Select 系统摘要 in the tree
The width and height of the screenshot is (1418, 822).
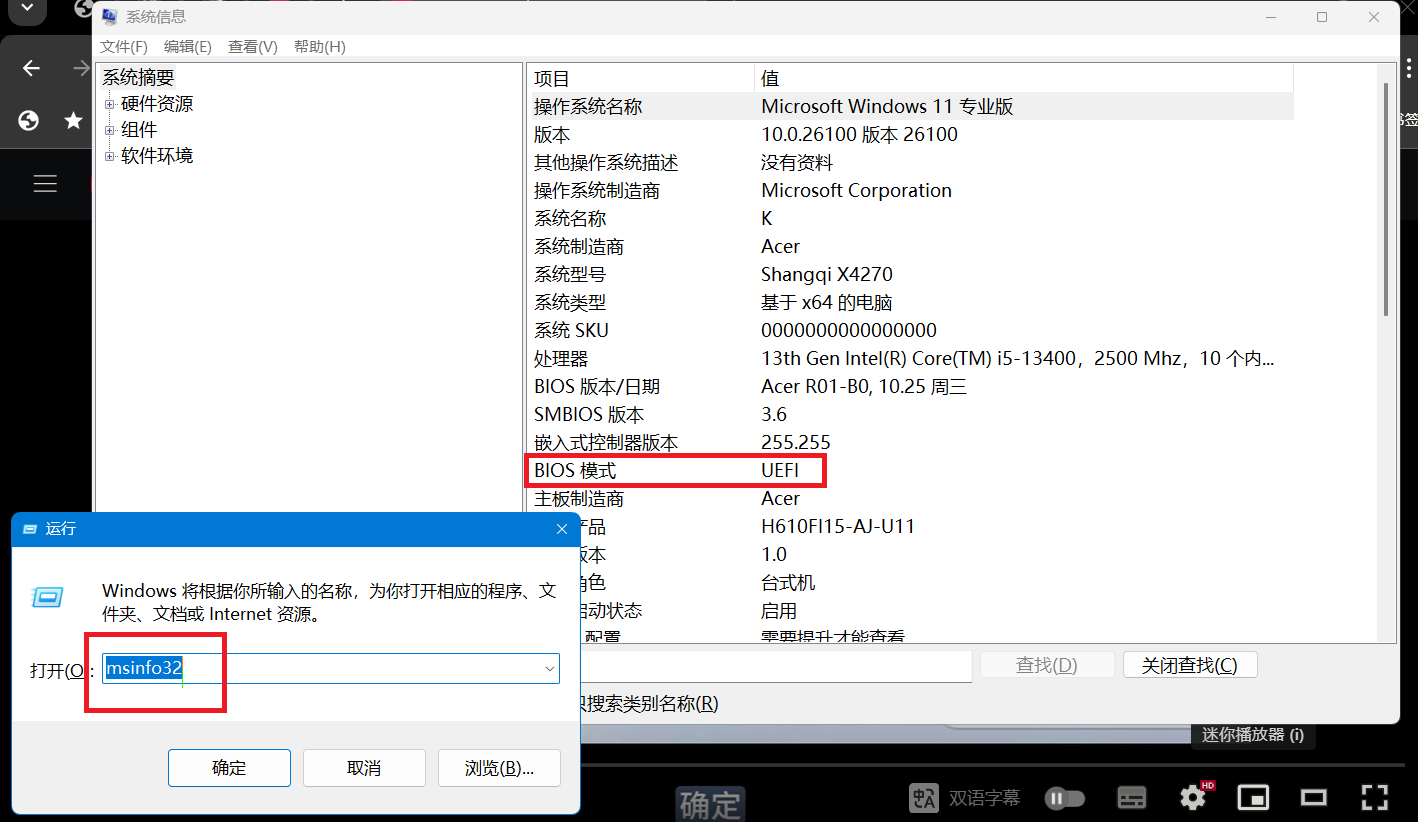[138, 78]
